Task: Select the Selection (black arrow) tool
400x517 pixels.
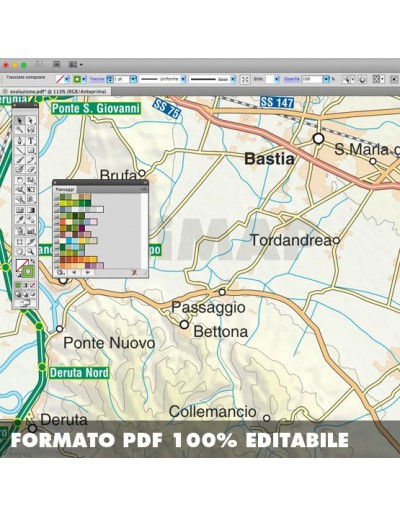Action: (20, 120)
